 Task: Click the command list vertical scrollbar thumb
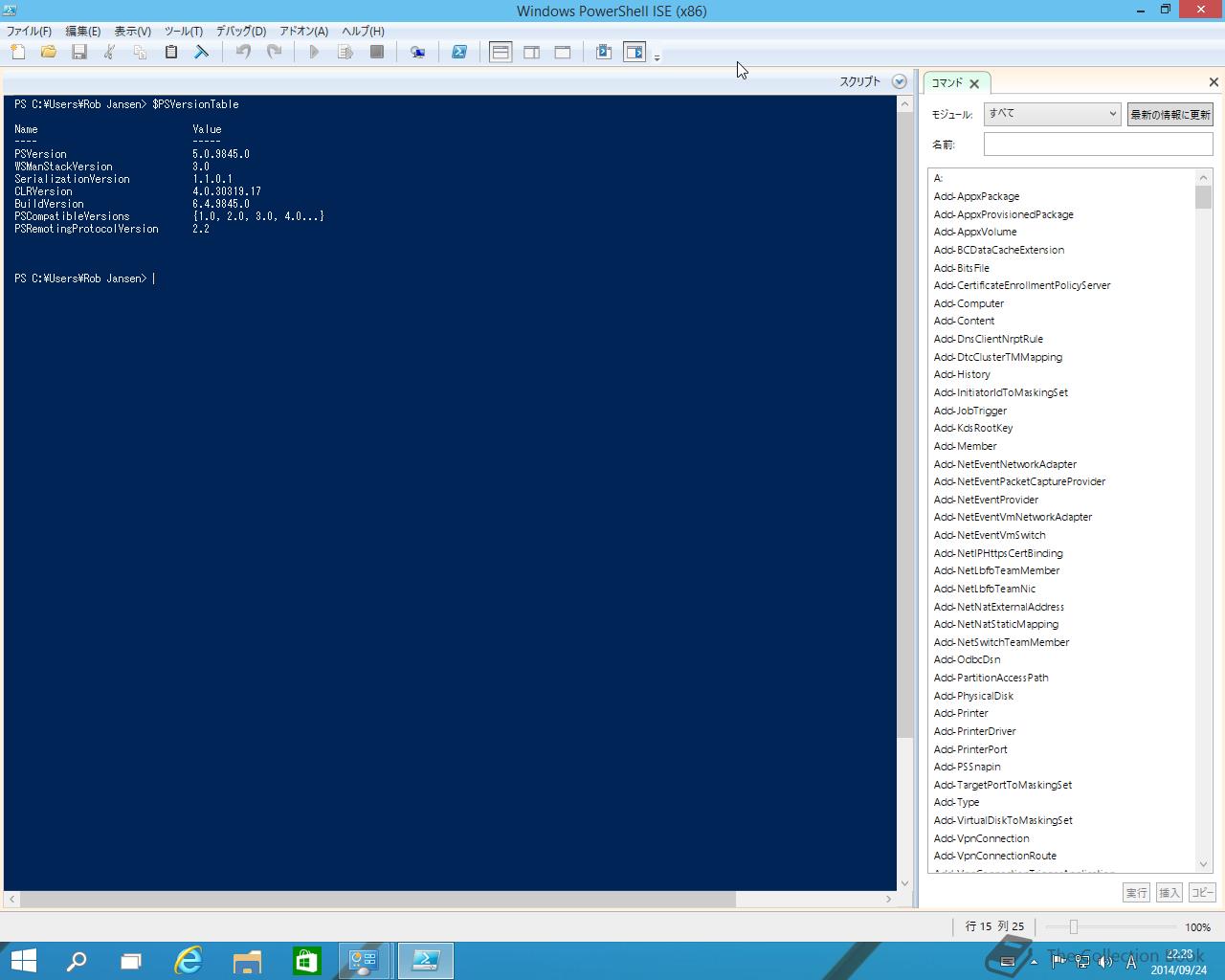[x=1203, y=197]
